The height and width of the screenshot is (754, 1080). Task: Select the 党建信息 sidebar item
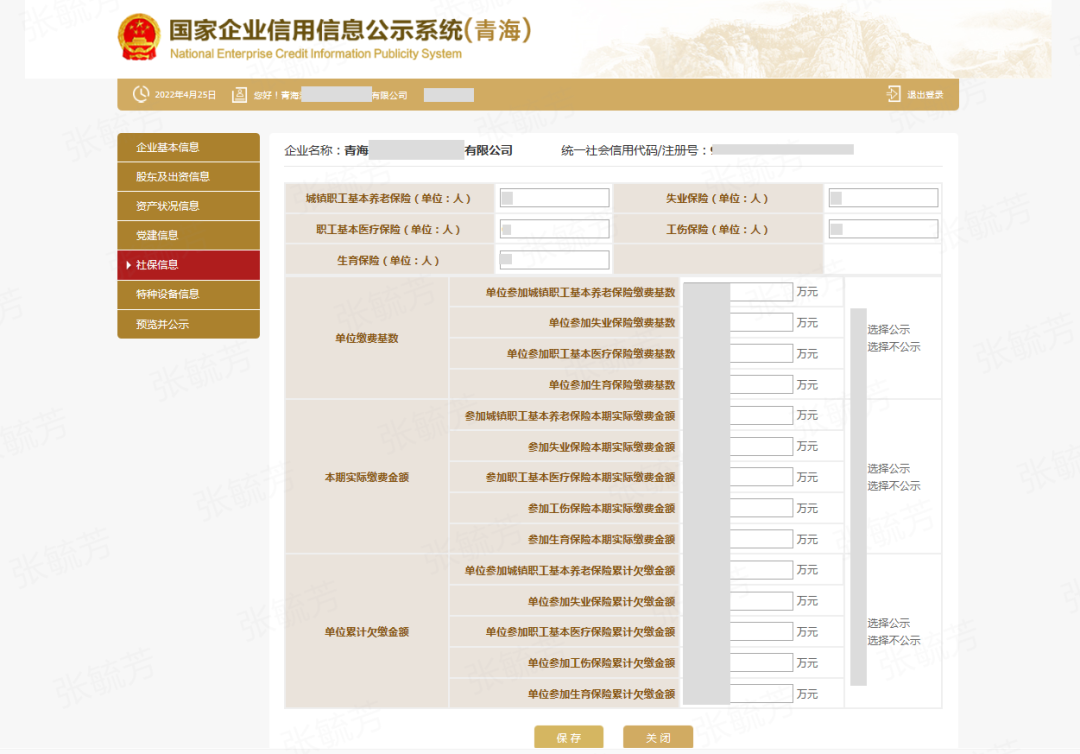point(189,235)
